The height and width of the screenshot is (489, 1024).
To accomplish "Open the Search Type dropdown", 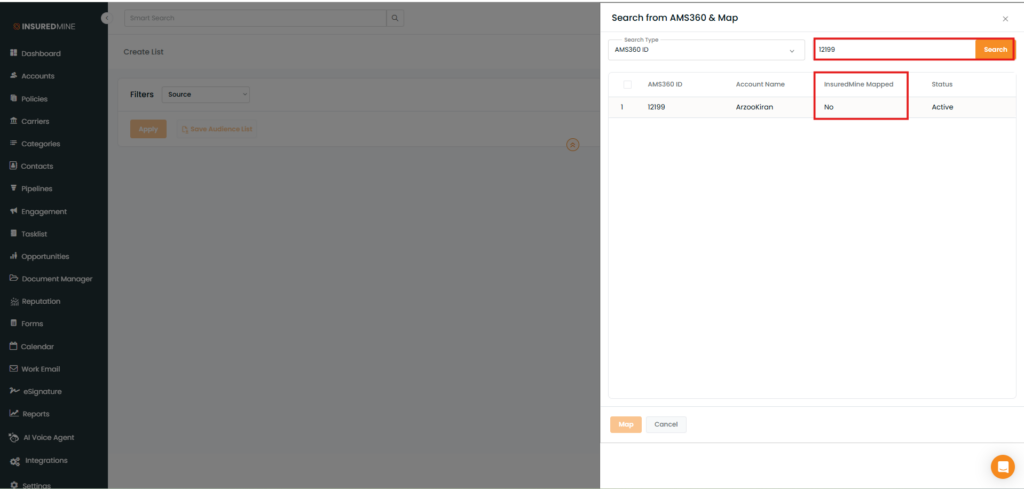I will click(707, 49).
